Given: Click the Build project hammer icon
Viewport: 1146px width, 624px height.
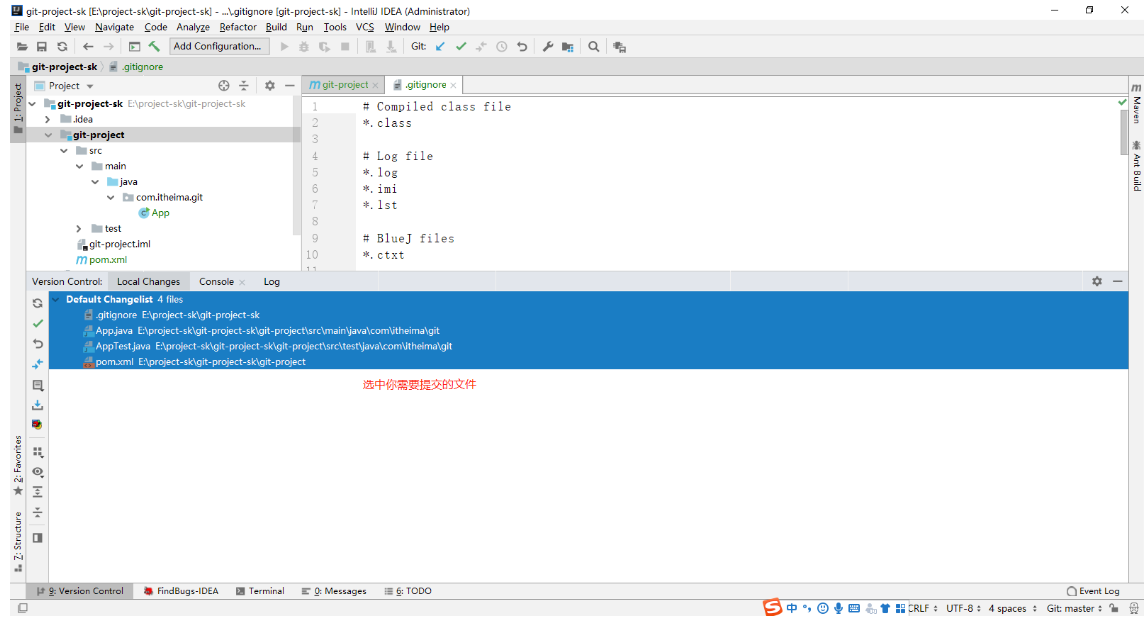Looking at the screenshot, I should 154,46.
